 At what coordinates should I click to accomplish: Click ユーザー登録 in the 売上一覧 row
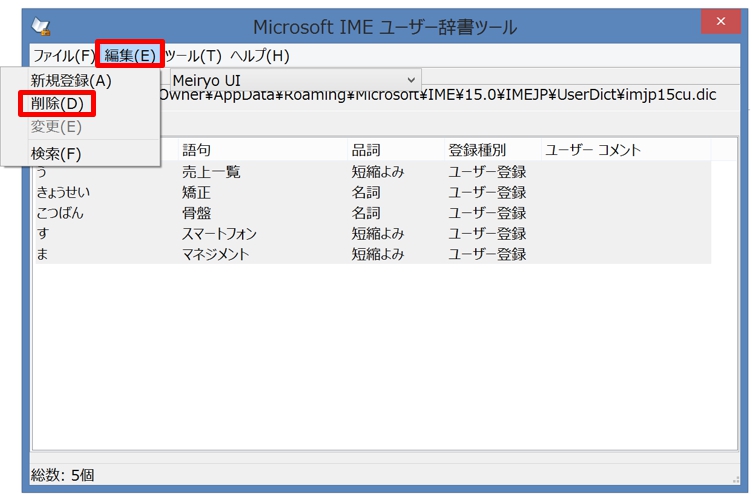coord(487,172)
